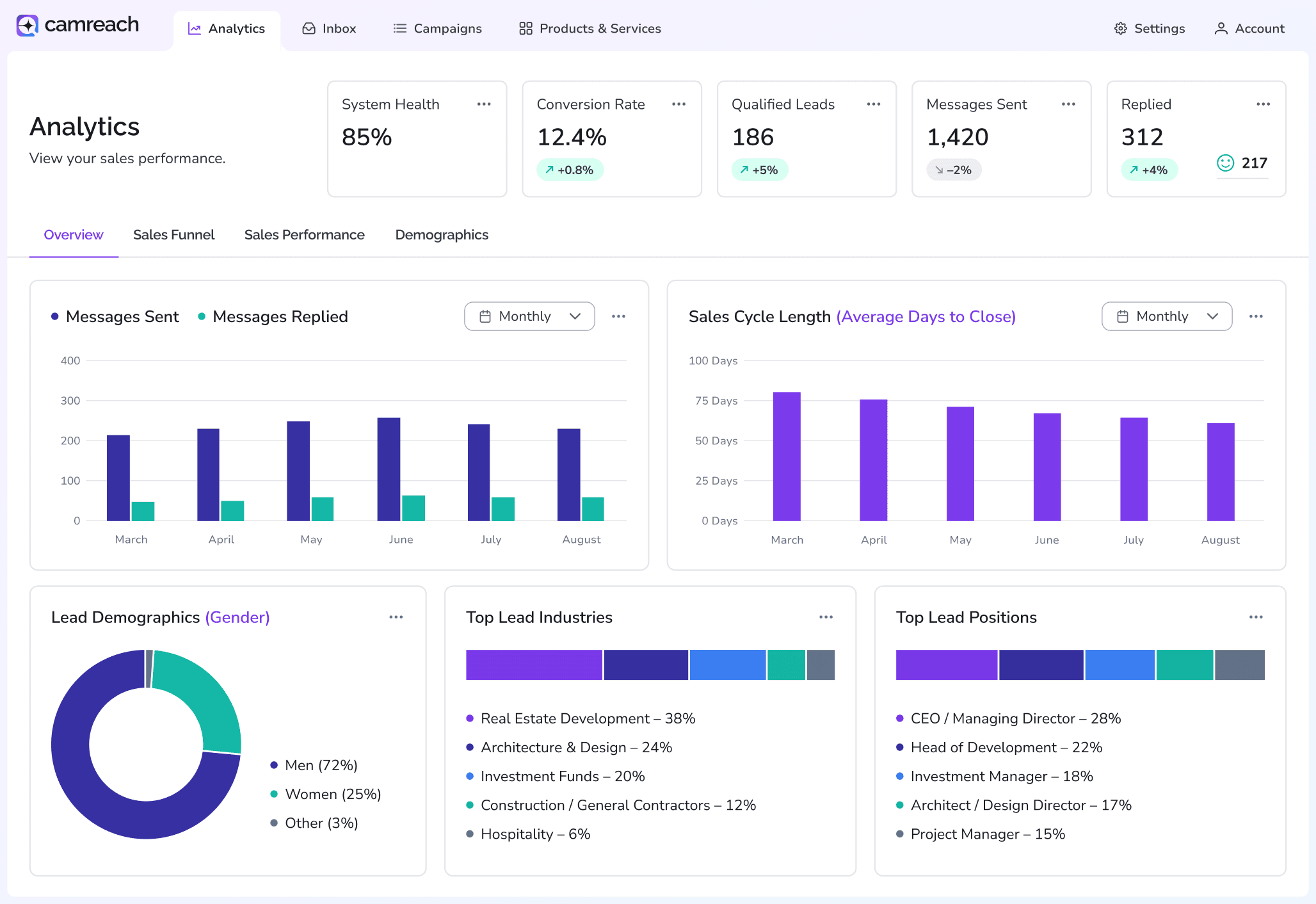Open Qualified Leads card more options

(x=873, y=104)
